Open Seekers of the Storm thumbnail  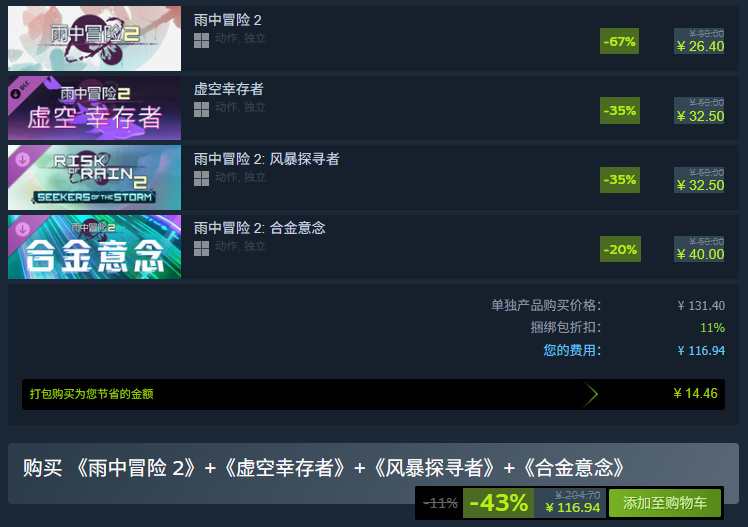(x=94, y=177)
